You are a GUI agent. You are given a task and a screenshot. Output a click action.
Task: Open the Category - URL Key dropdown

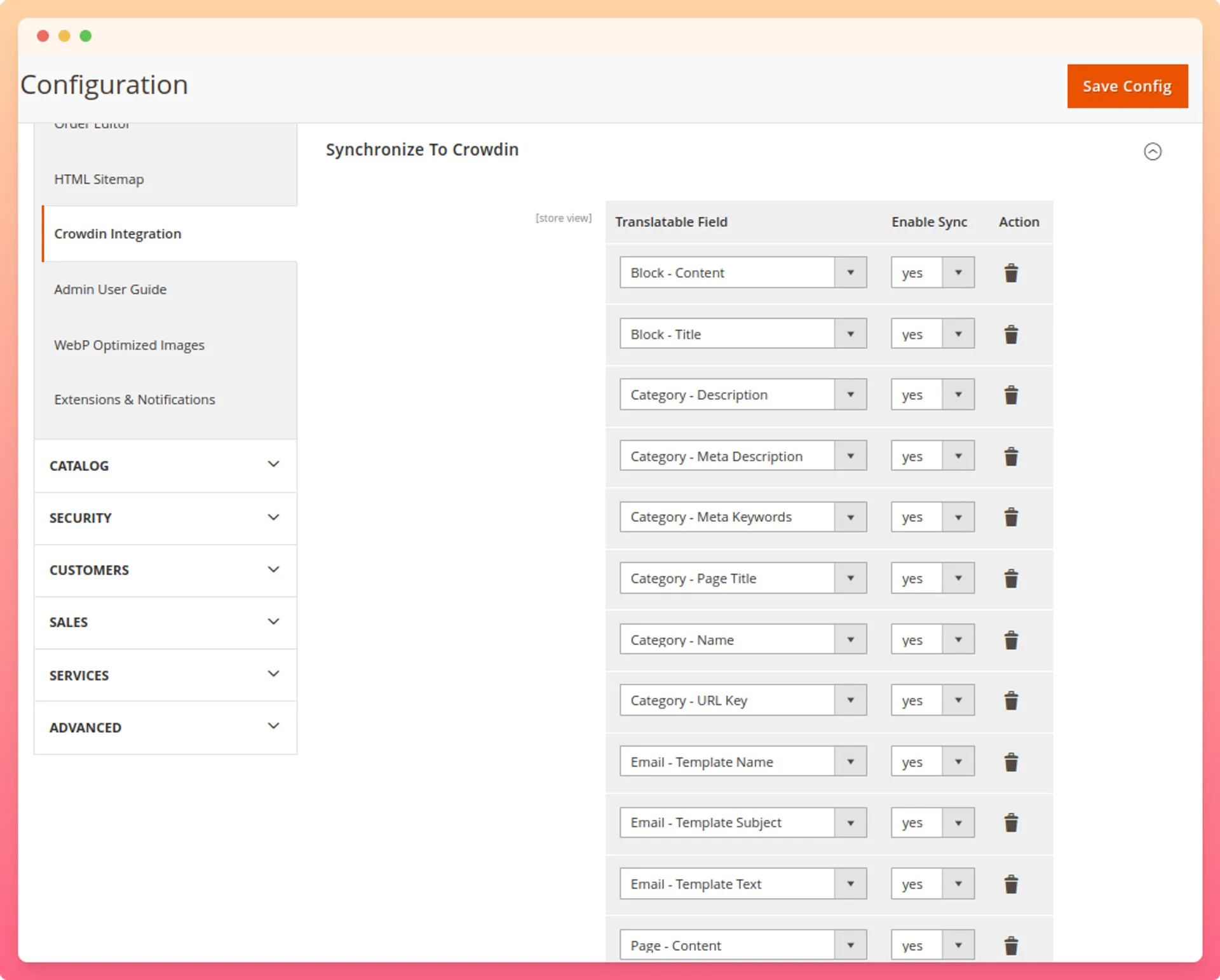[x=743, y=700]
